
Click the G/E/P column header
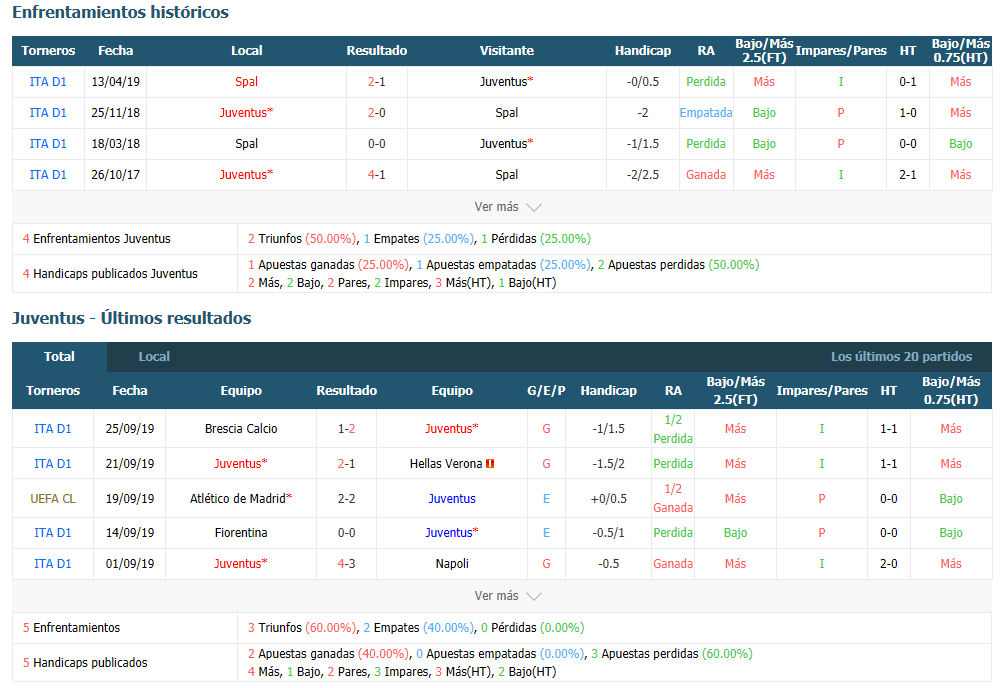point(546,390)
